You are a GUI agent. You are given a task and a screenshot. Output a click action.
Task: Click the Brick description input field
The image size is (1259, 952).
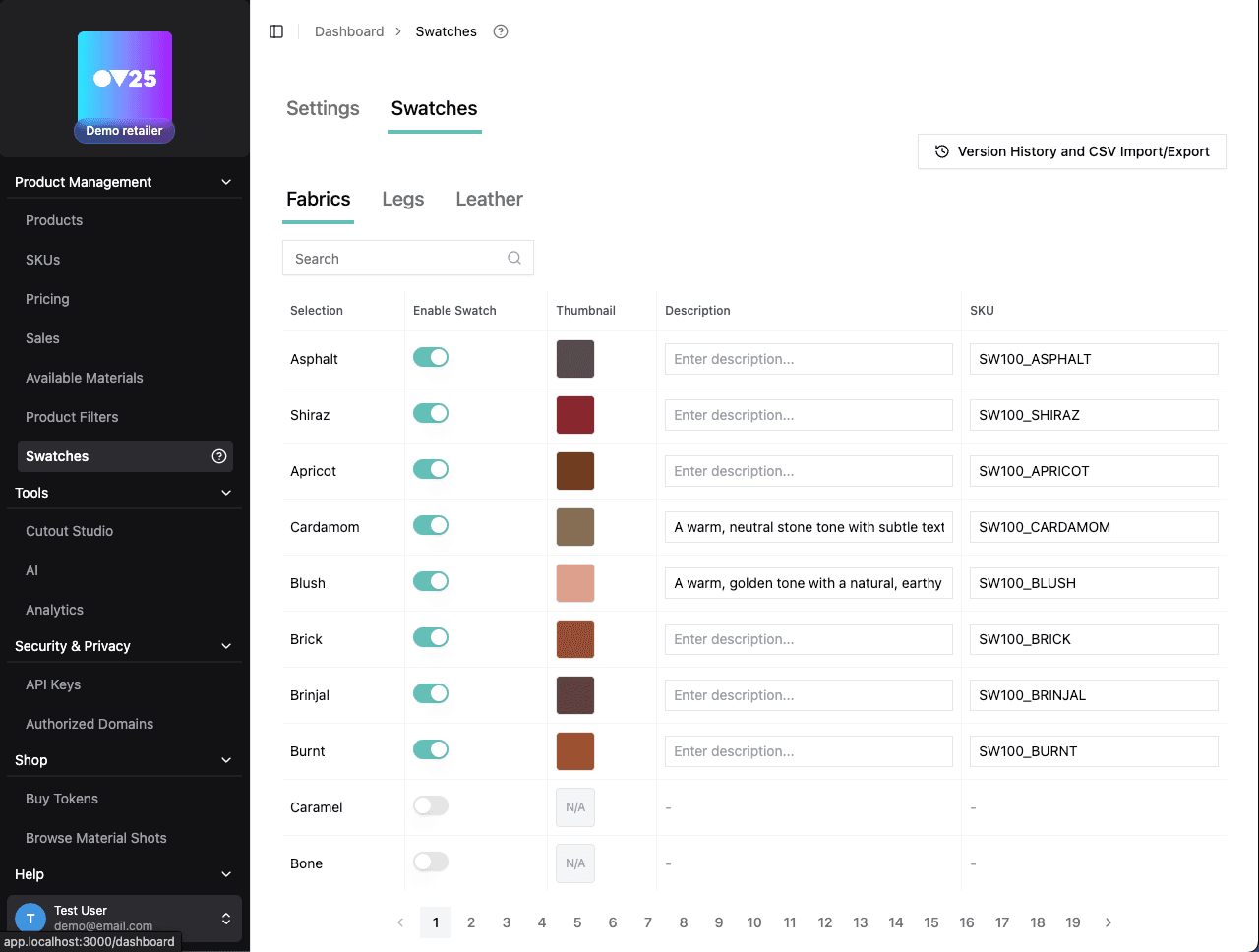(x=809, y=639)
